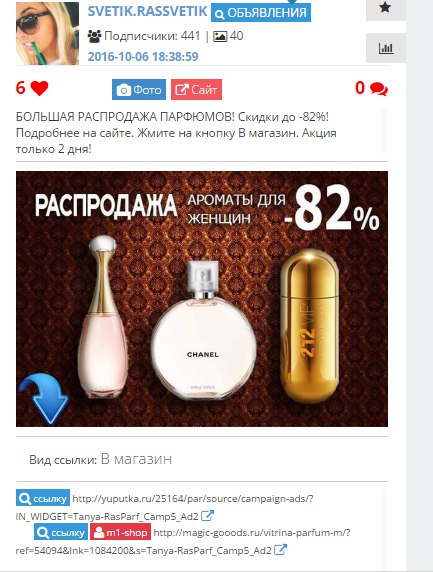433x572 pixels.
Task: Click the blue Фото button
Action: (x=139, y=89)
